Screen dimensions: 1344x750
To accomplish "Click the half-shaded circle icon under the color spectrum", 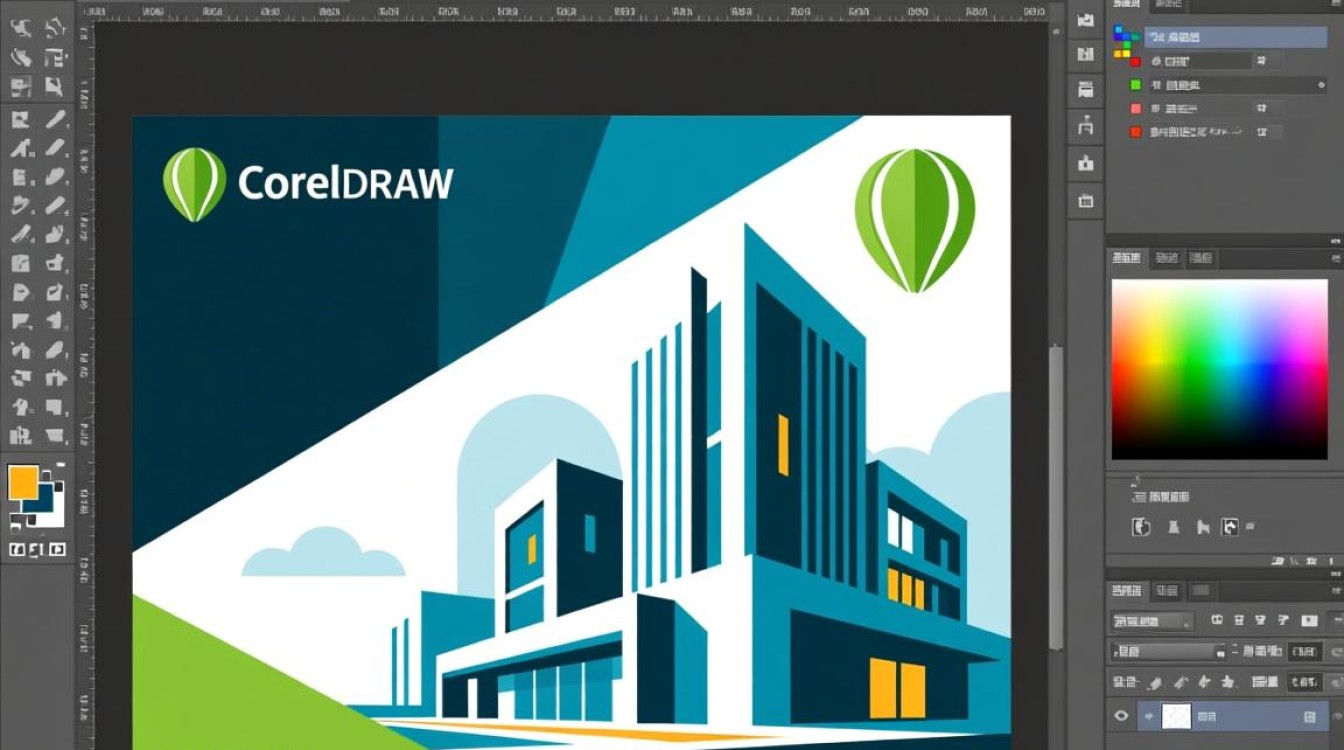I will (1141, 527).
